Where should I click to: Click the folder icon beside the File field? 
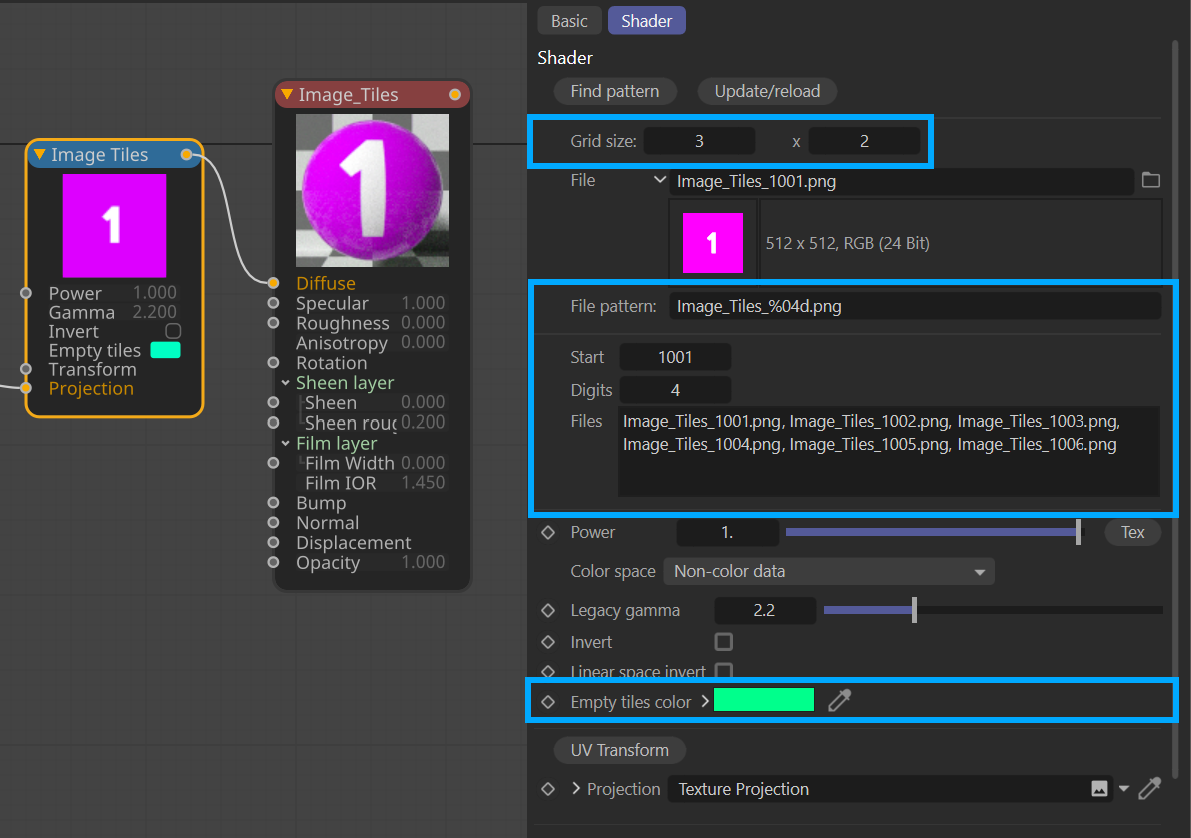point(1150,181)
